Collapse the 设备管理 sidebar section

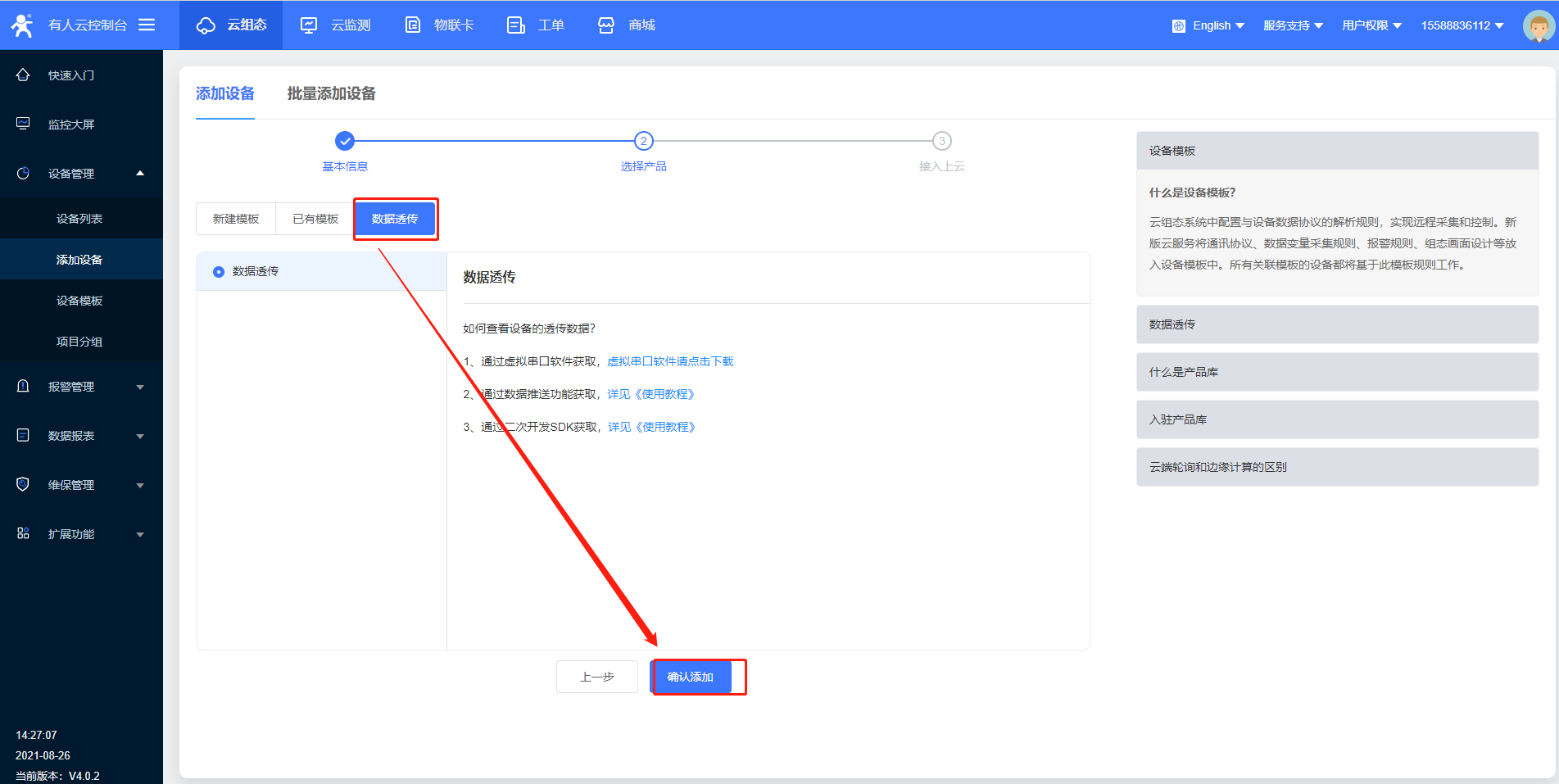tap(81, 174)
